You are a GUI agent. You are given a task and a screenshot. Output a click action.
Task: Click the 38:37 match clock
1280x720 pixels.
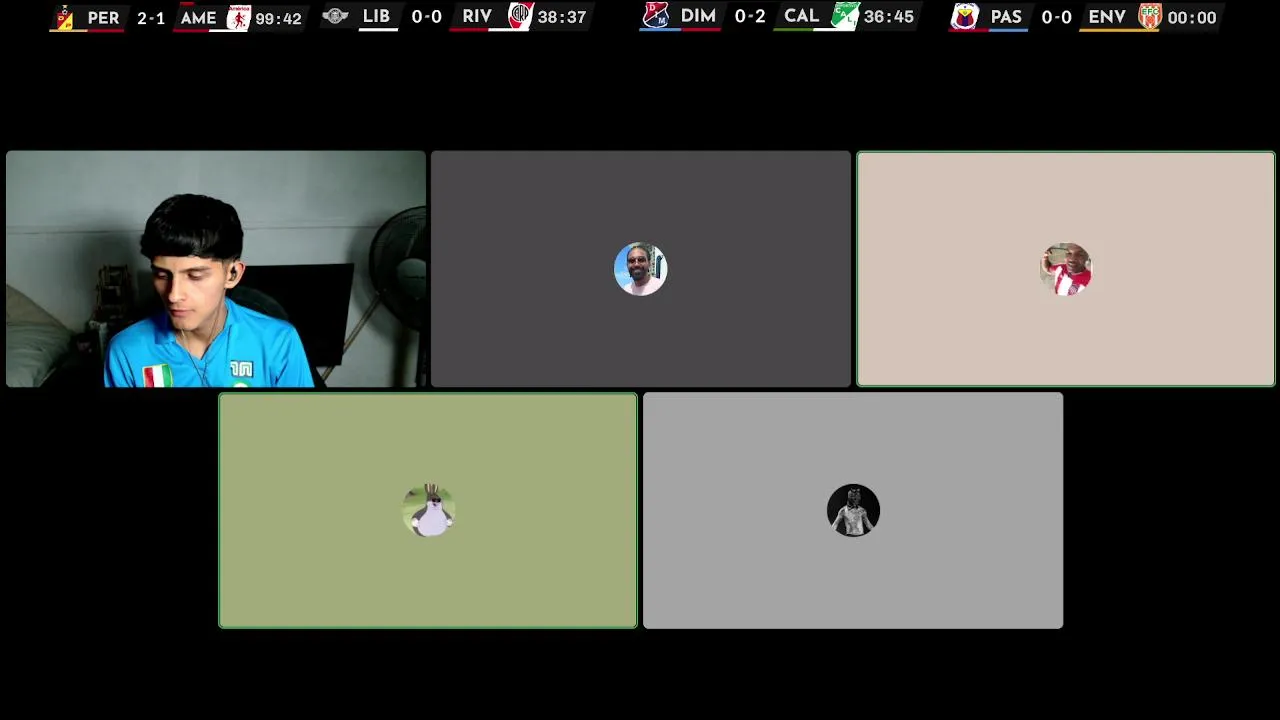pos(562,17)
